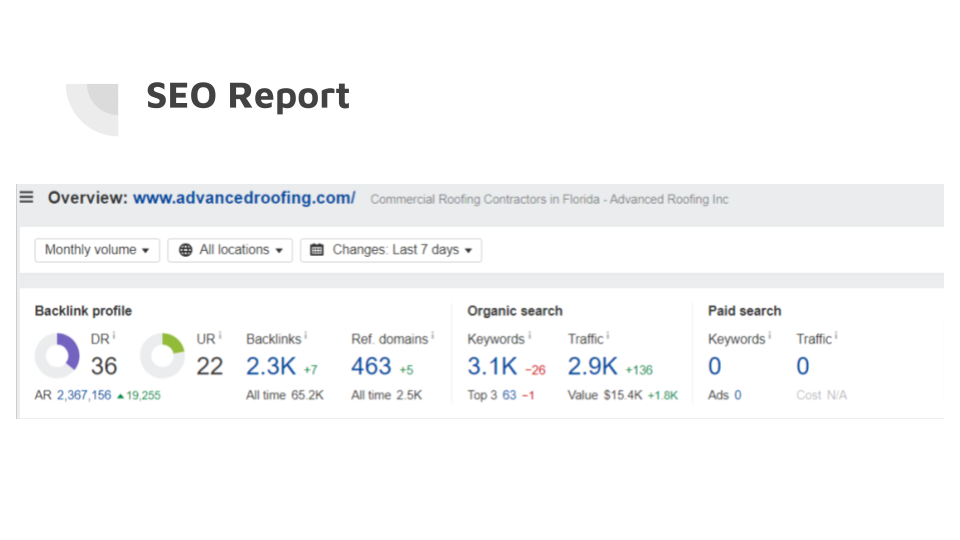
Task: Open the 463 referring domains value
Action: [371, 366]
